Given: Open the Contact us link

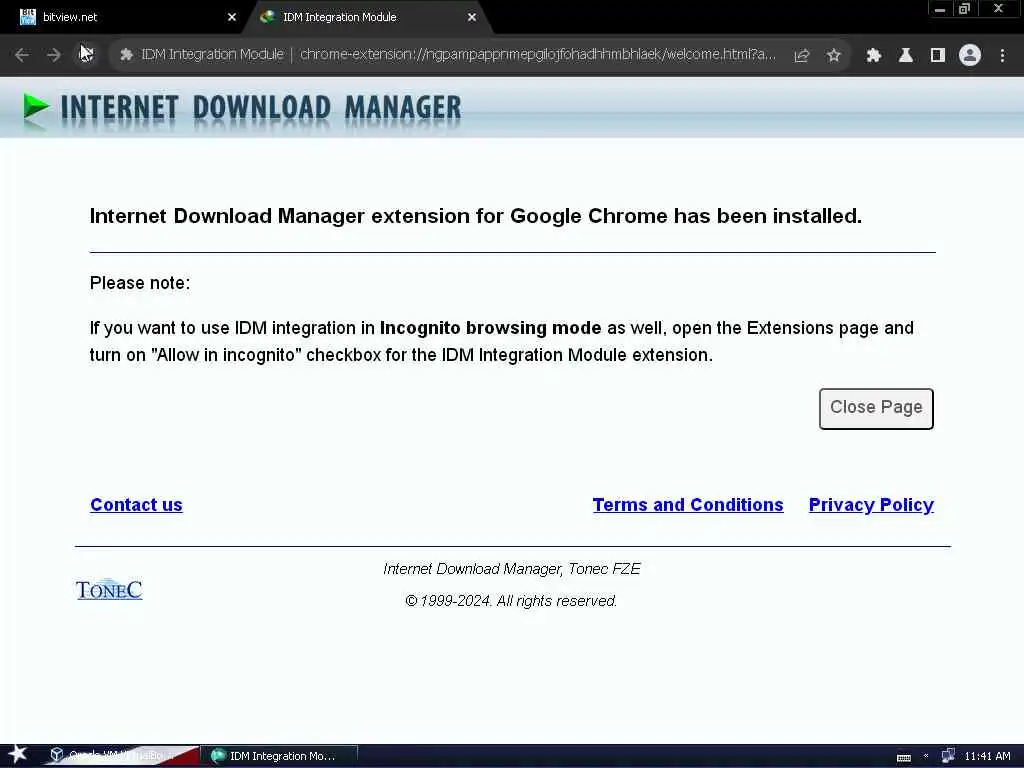Looking at the screenshot, I should point(136,505).
